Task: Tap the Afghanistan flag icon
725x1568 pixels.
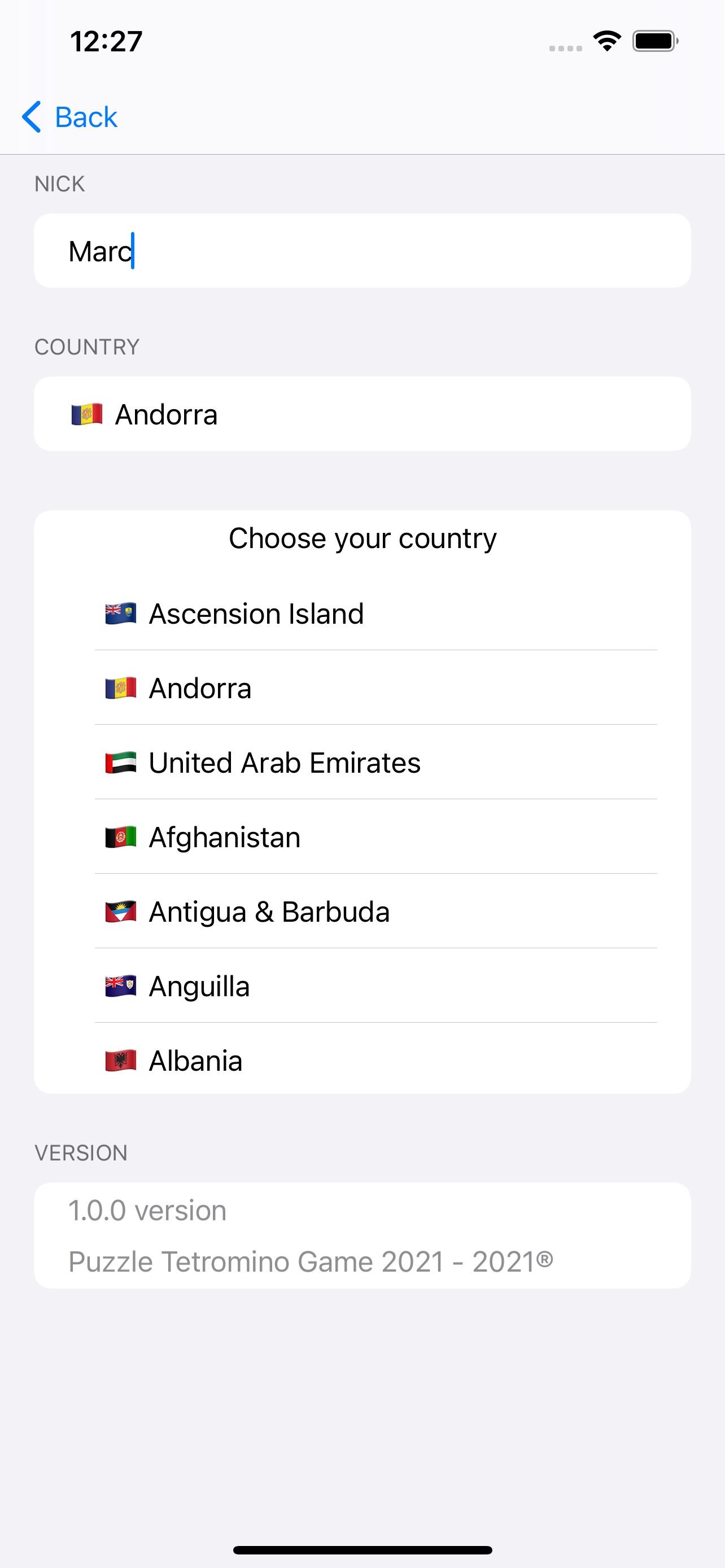Action: pos(120,838)
